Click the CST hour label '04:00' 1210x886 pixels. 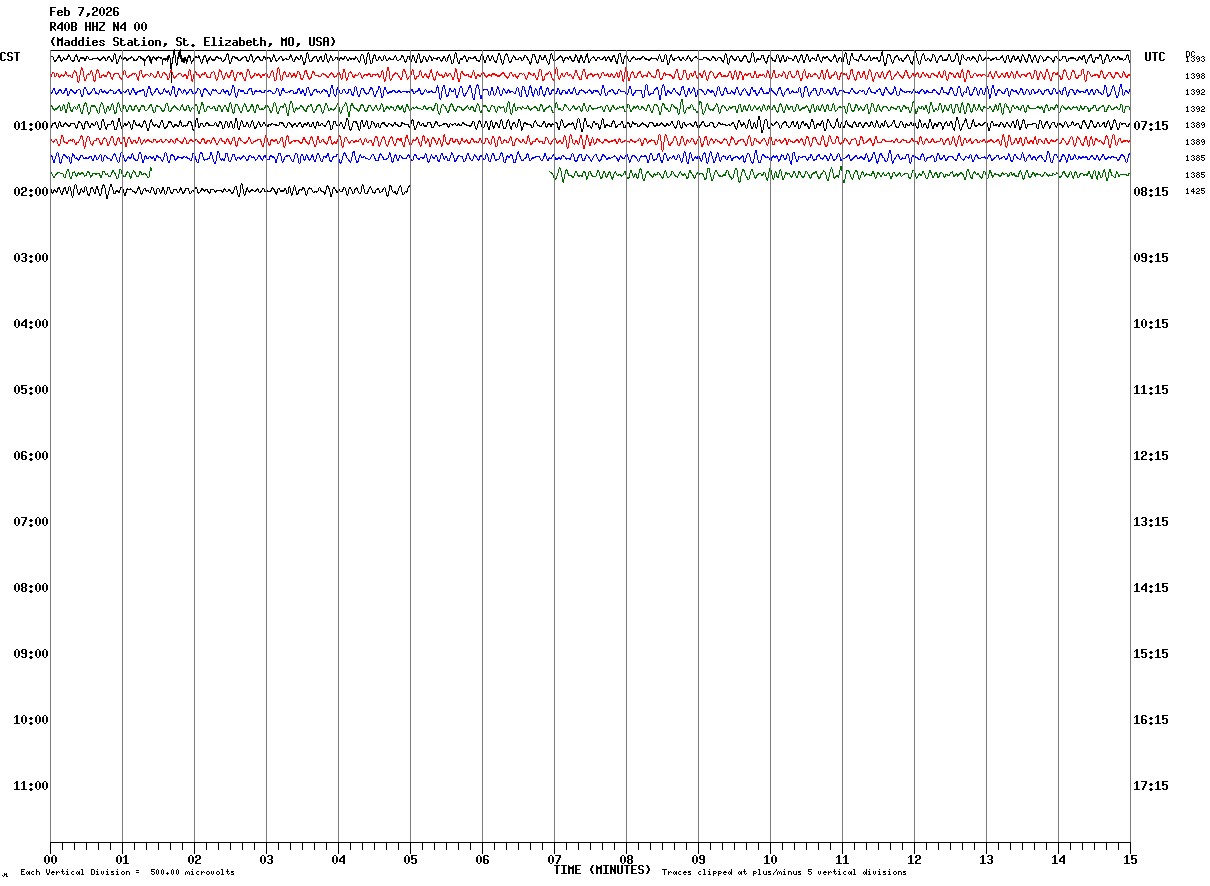point(31,324)
